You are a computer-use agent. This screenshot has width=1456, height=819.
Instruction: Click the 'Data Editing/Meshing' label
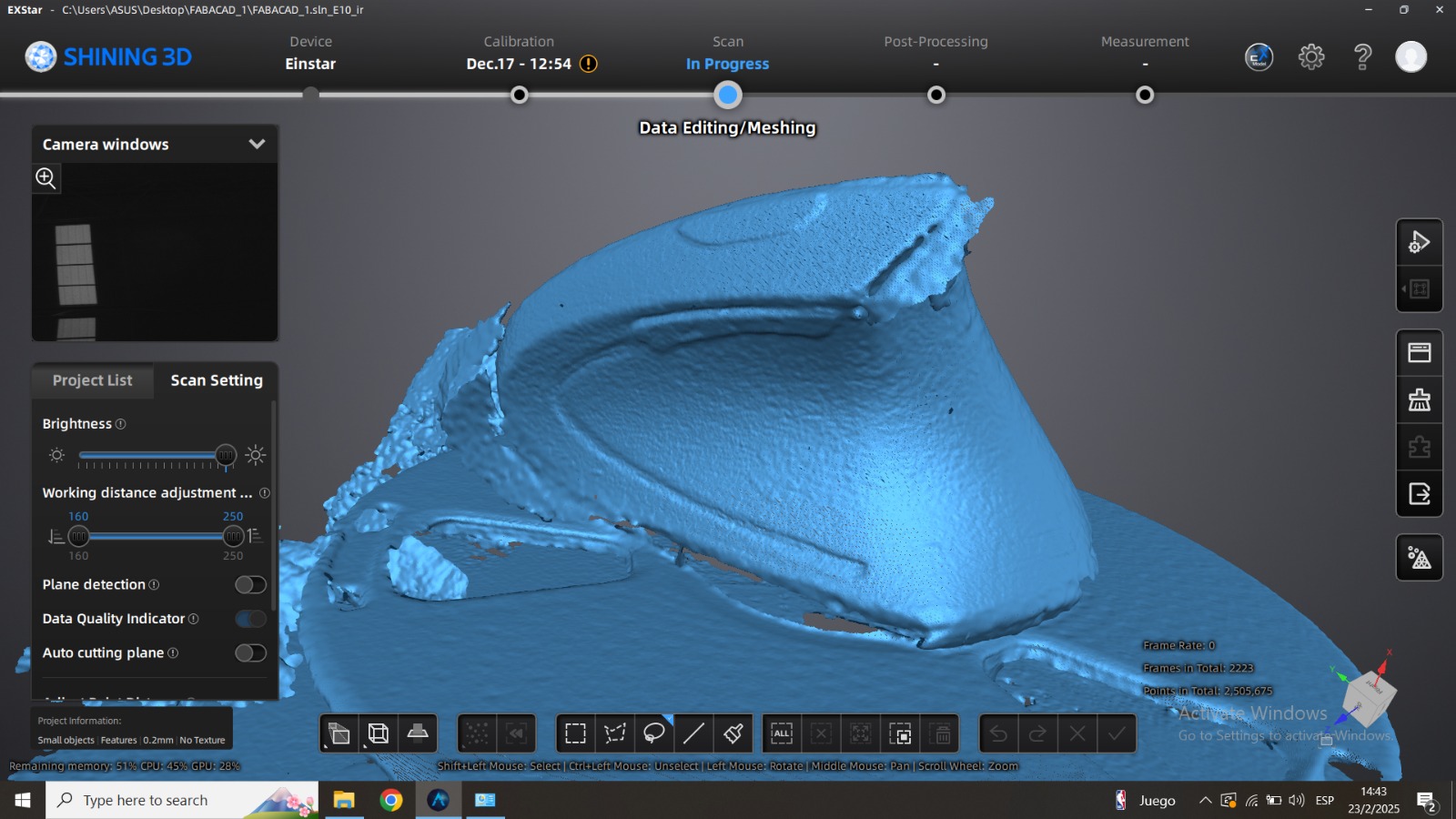coord(727,127)
